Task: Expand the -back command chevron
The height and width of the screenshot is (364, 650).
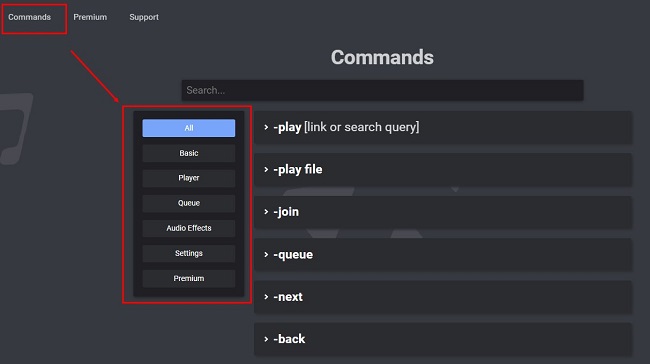Action: (x=266, y=339)
